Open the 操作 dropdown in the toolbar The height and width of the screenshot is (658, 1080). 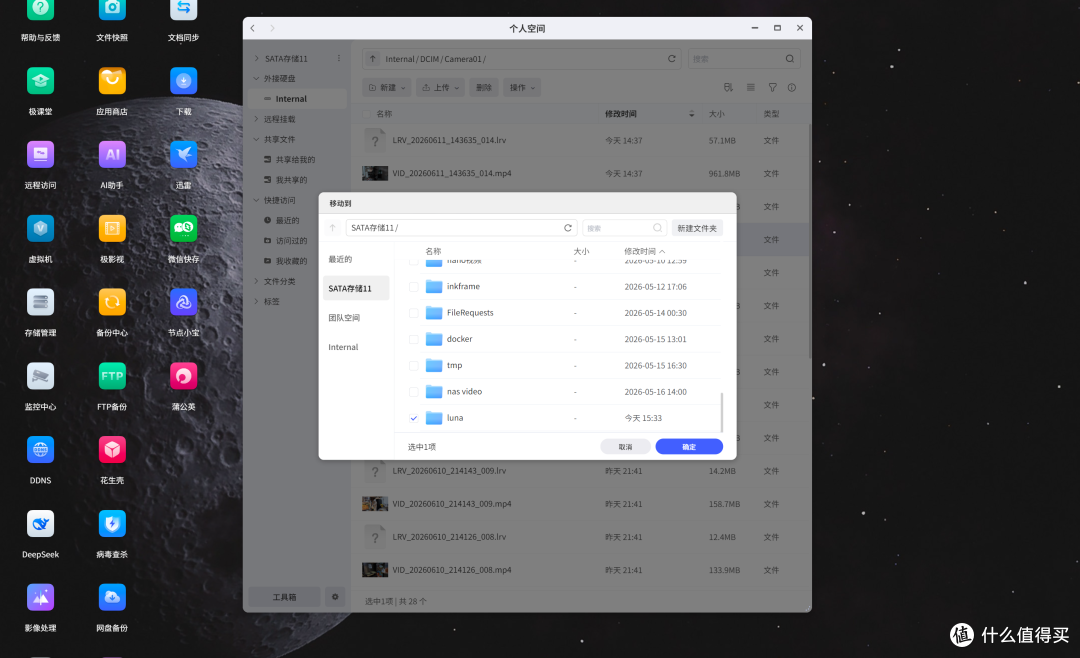click(x=522, y=88)
